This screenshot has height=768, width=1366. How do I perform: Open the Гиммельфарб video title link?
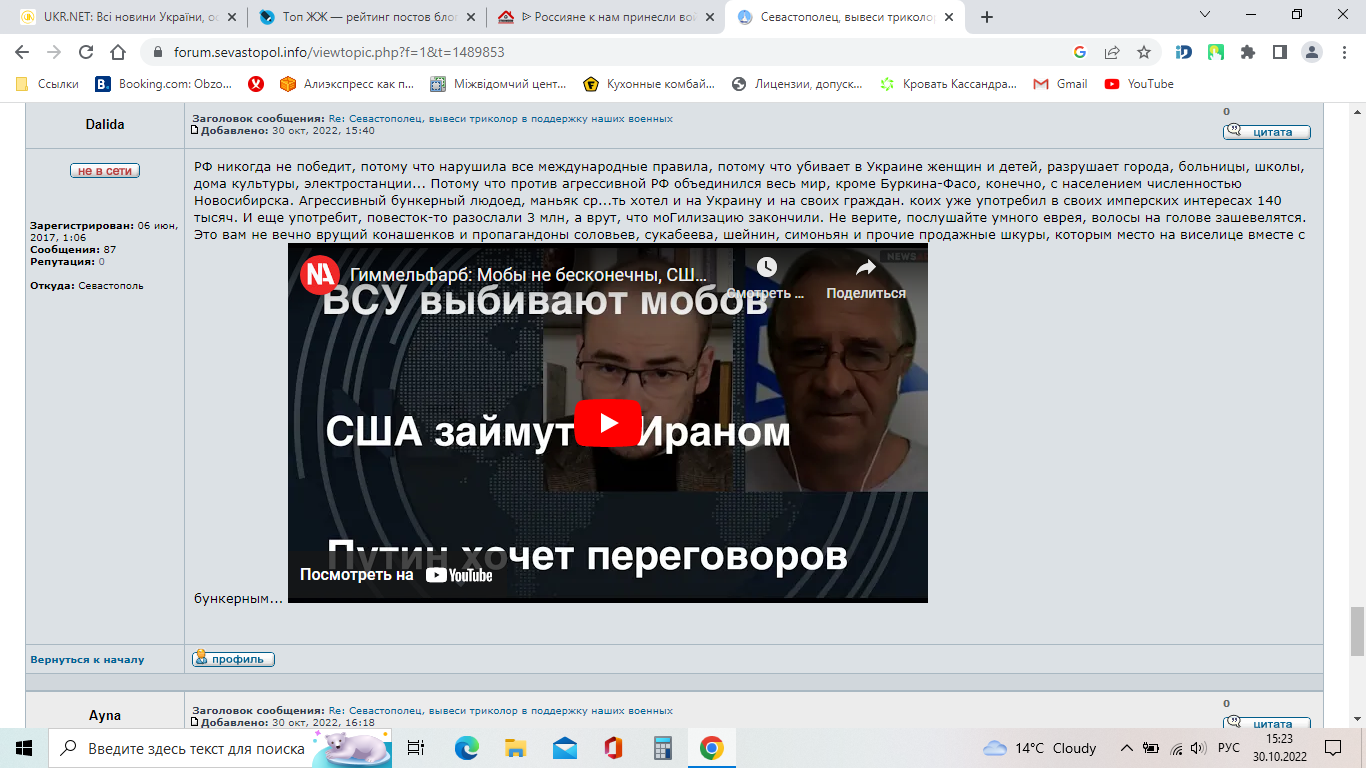(x=529, y=275)
